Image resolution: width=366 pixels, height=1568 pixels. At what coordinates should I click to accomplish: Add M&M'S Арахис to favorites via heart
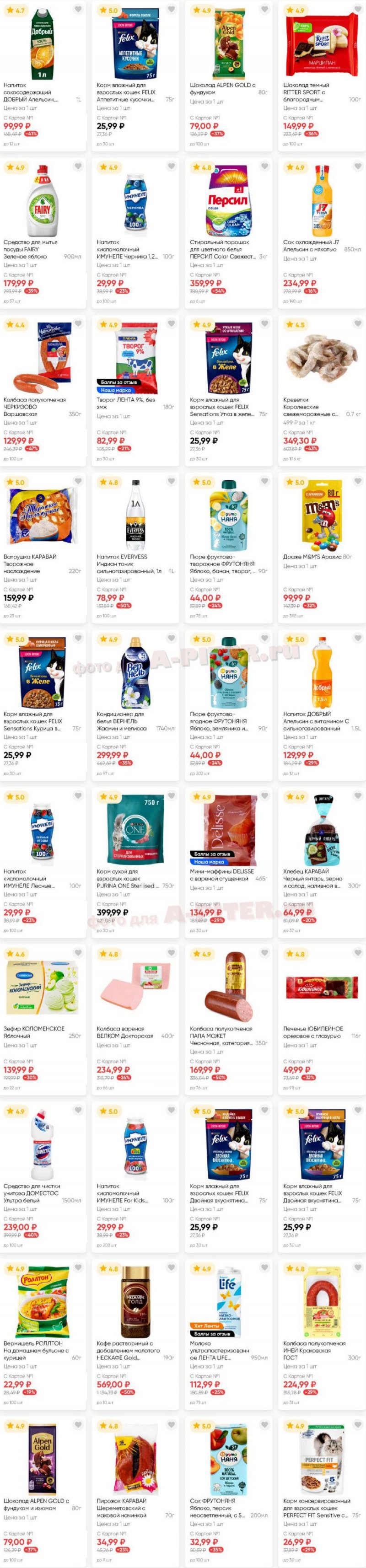[357, 482]
